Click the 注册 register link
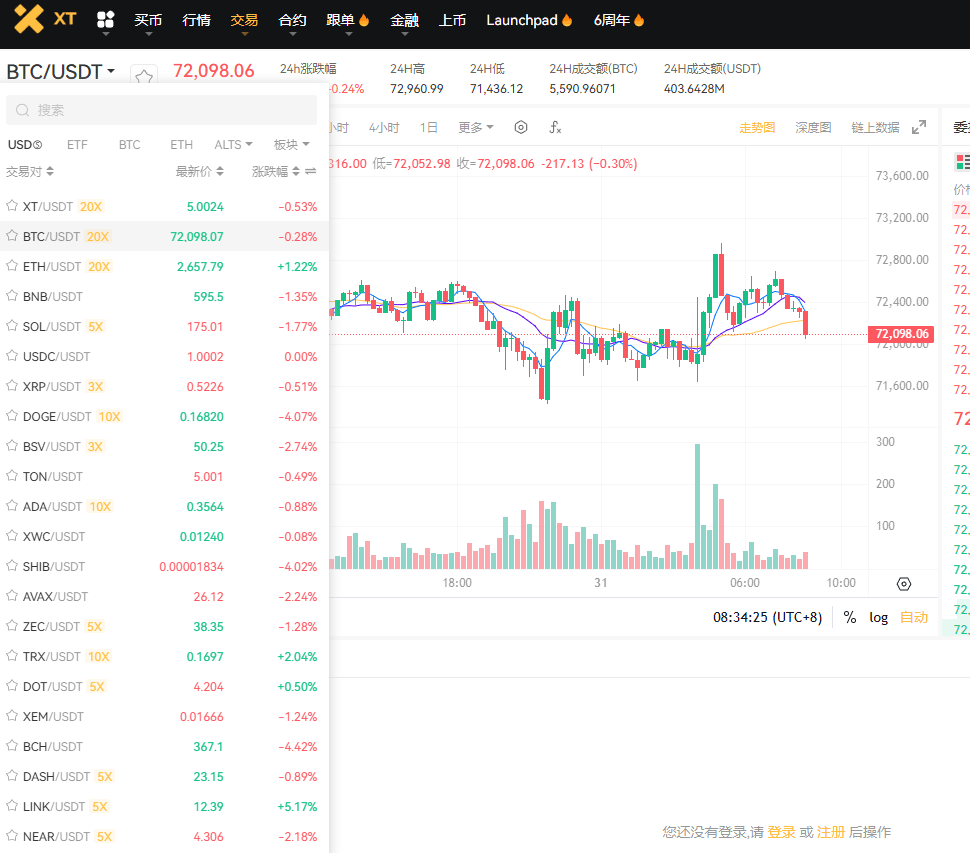Screen dimensions: 970x853 coord(830,832)
